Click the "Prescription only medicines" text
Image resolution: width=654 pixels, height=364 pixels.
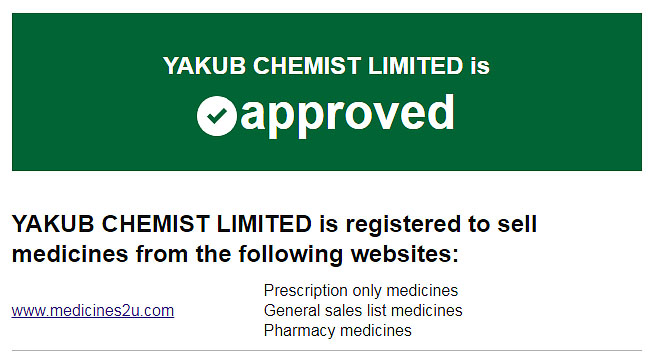[361, 291]
